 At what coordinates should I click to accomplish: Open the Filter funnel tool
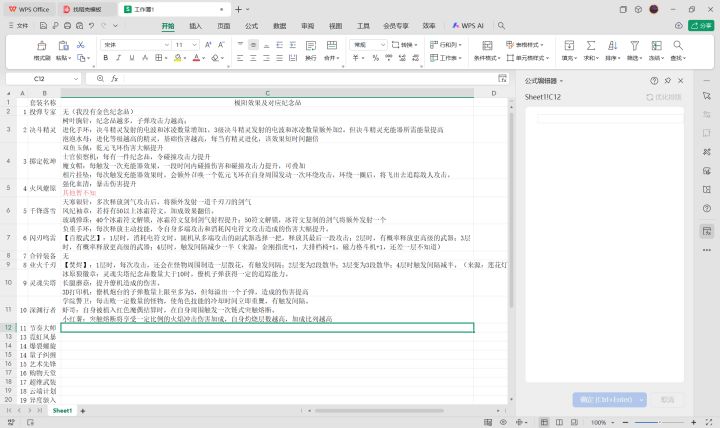[x=635, y=45]
